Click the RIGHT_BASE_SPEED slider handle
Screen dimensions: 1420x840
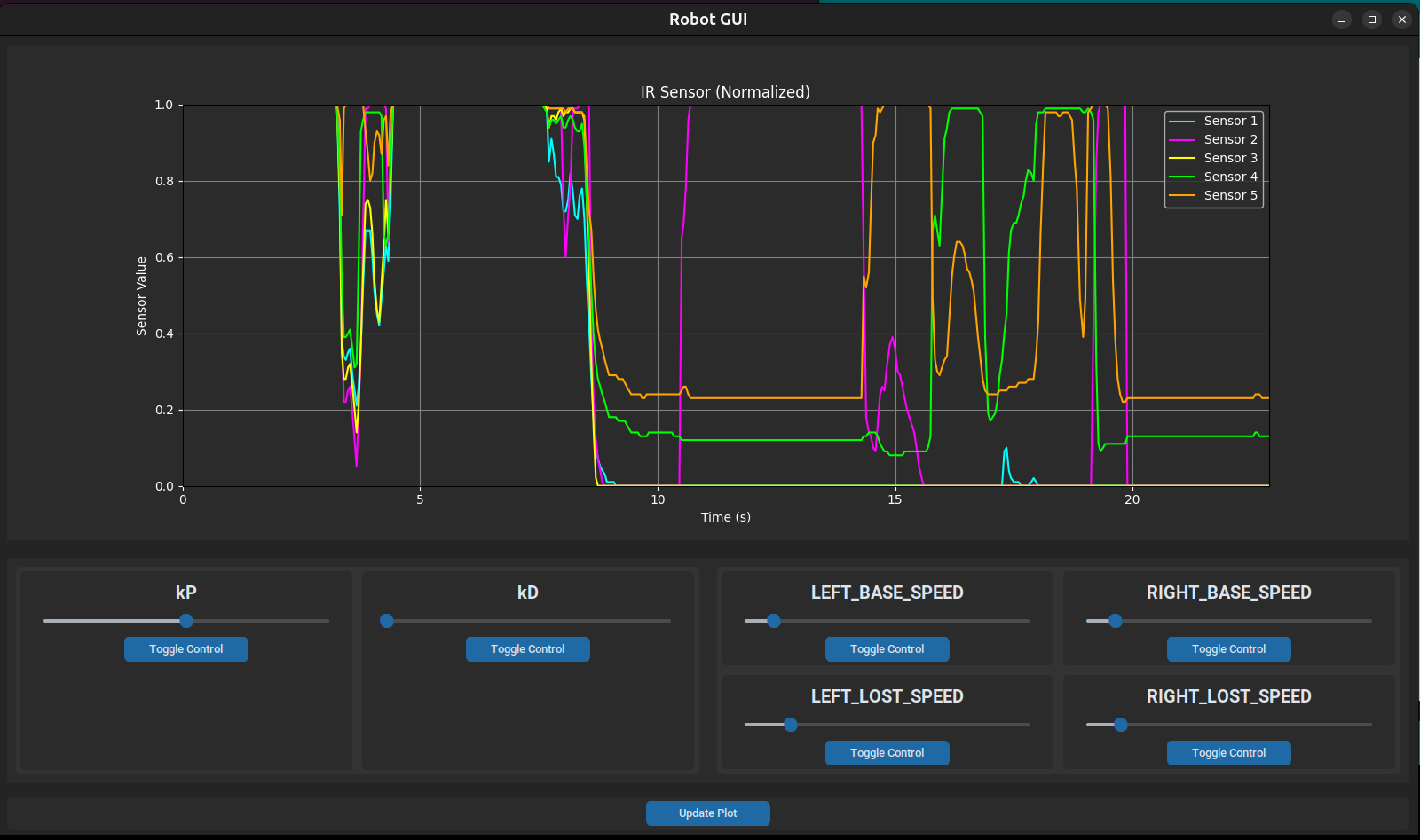click(1114, 621)
